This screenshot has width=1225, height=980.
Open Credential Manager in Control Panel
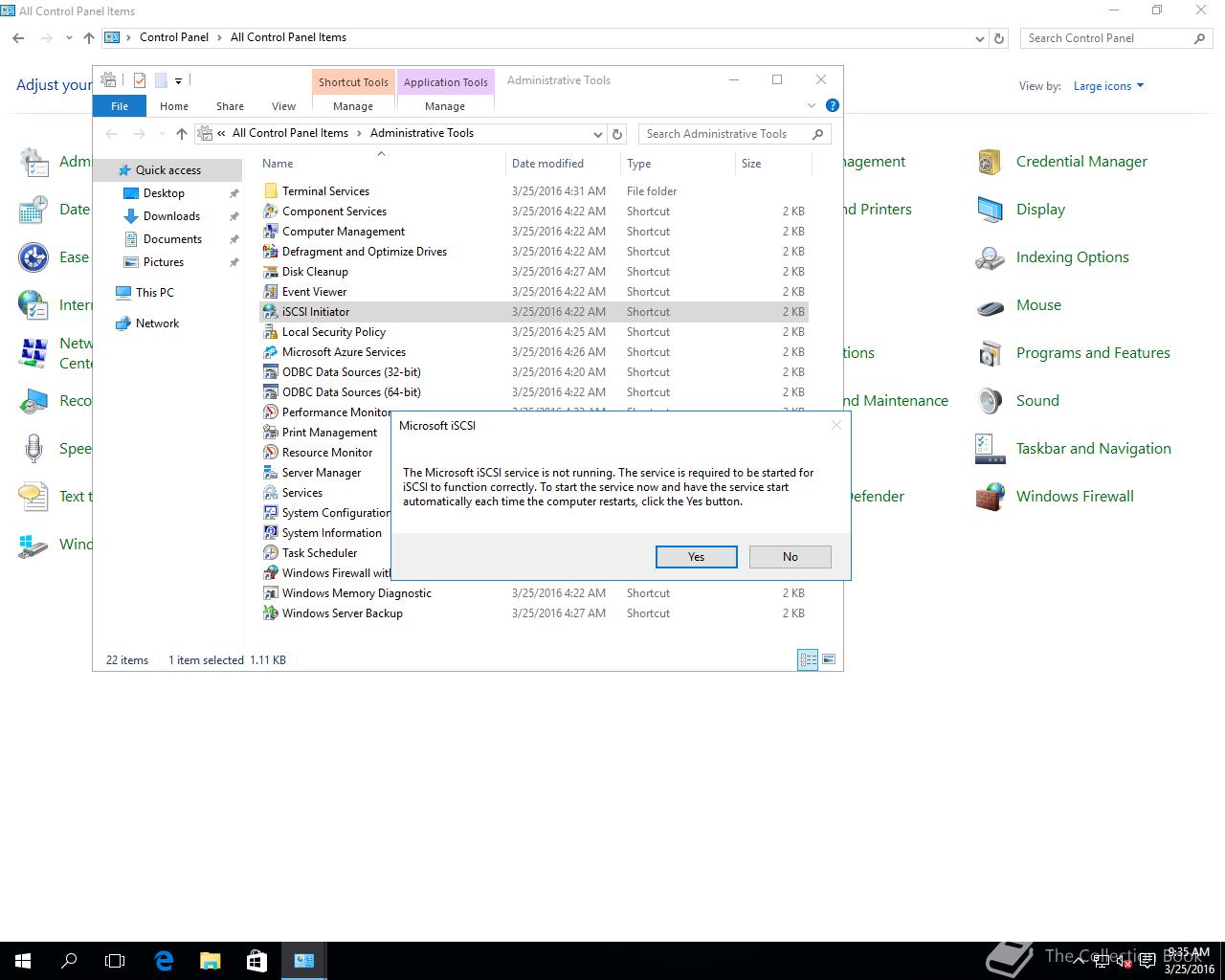click(x=1081, y=162)
